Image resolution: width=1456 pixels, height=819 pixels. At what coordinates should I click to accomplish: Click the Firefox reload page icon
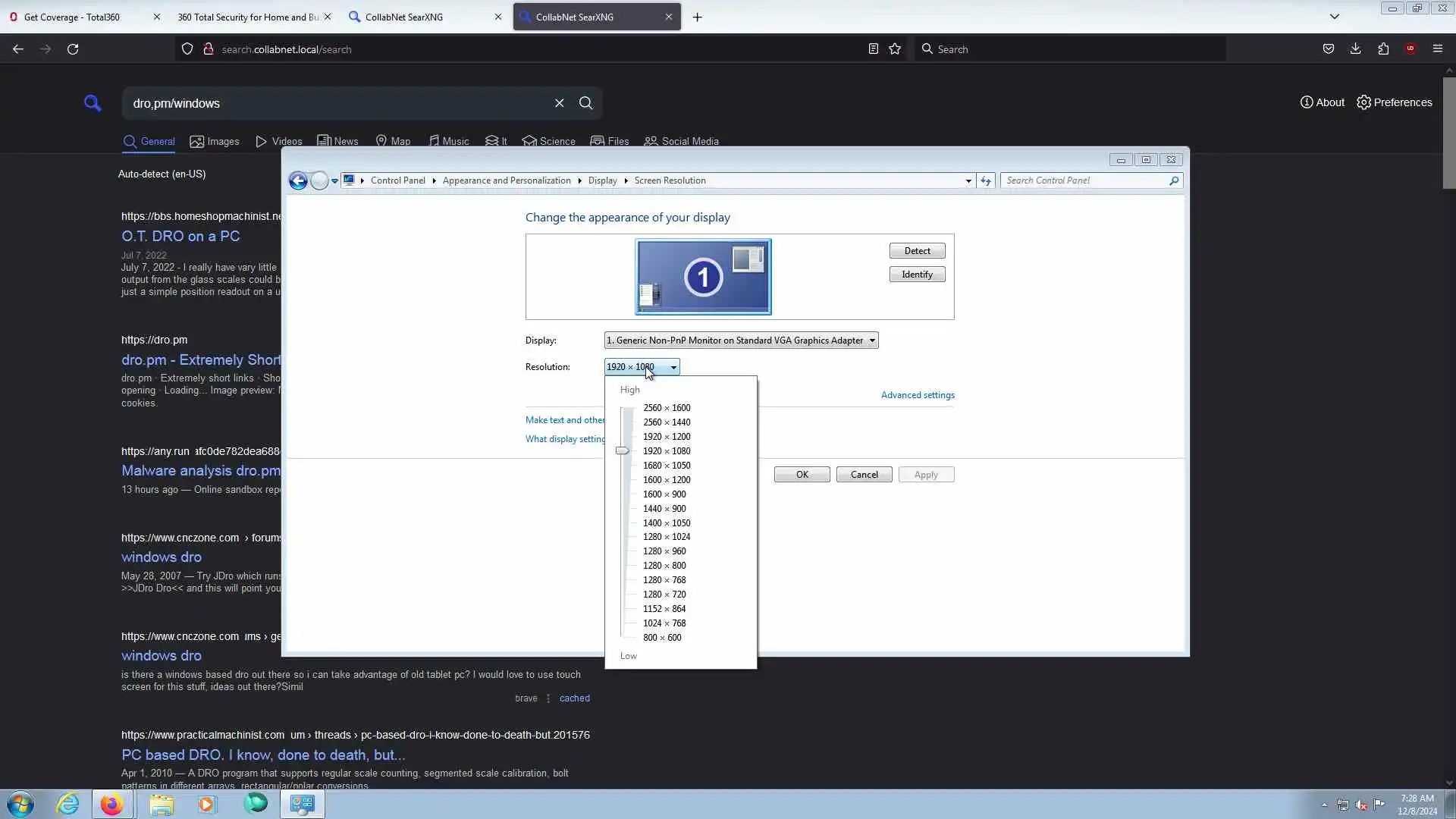coord(73,49)
